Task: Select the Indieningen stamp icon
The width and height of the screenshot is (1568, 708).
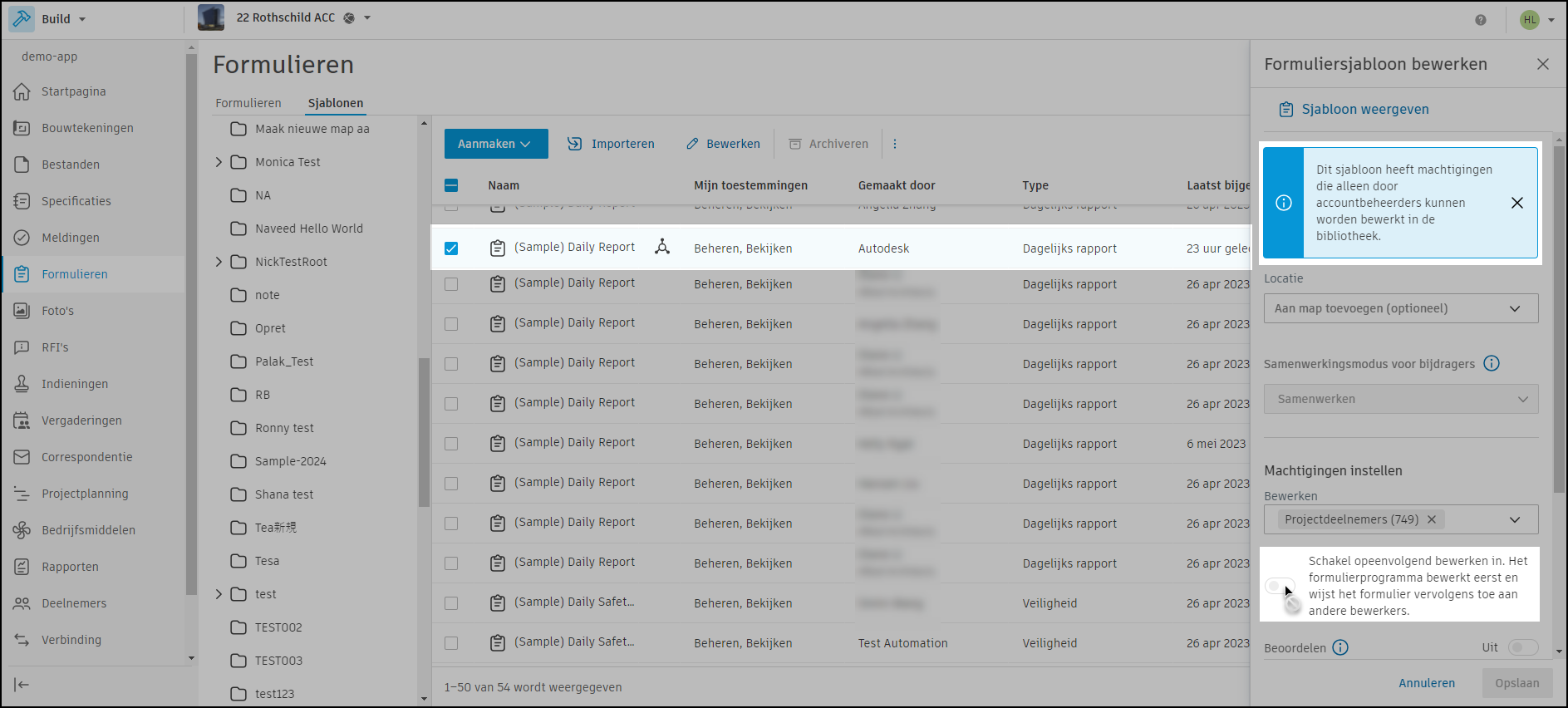Action: [x=22, y=384]
